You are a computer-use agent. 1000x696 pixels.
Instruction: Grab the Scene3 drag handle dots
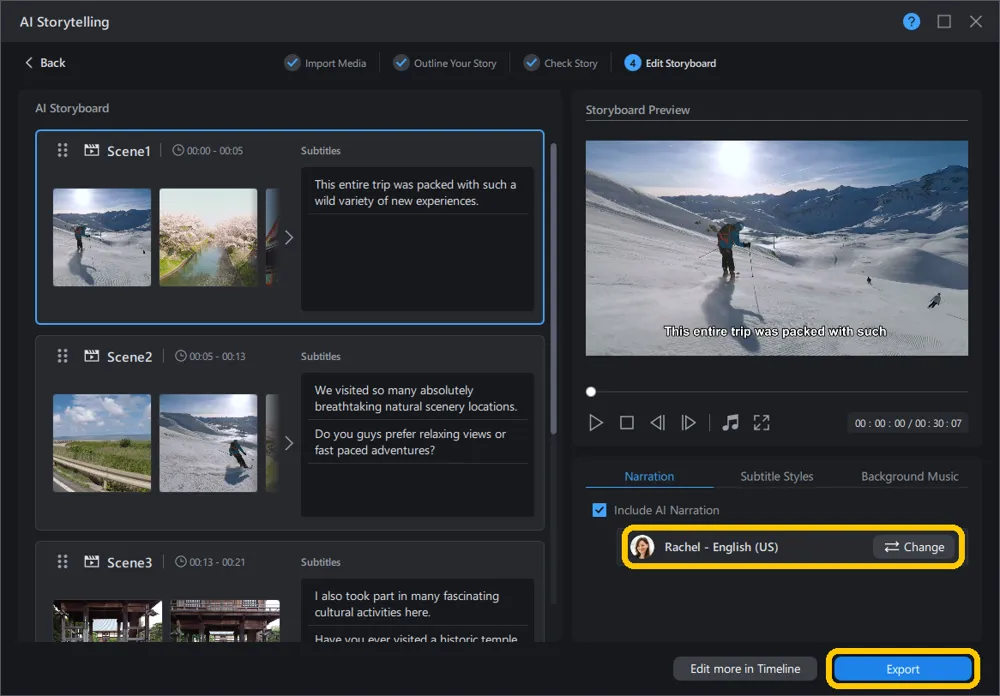pos(62,561)
